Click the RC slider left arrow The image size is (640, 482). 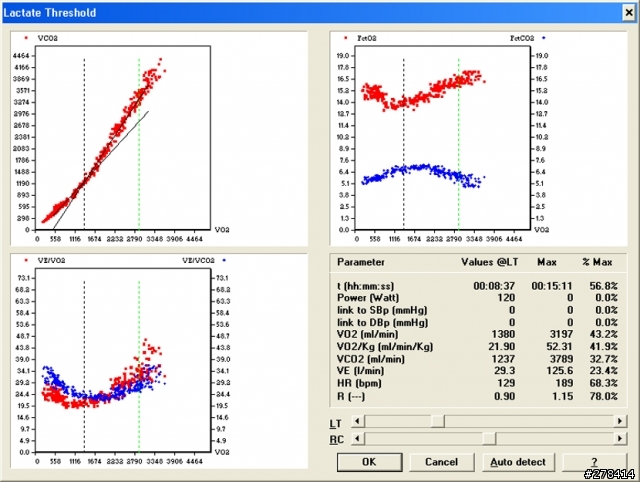tap(358, 439)
